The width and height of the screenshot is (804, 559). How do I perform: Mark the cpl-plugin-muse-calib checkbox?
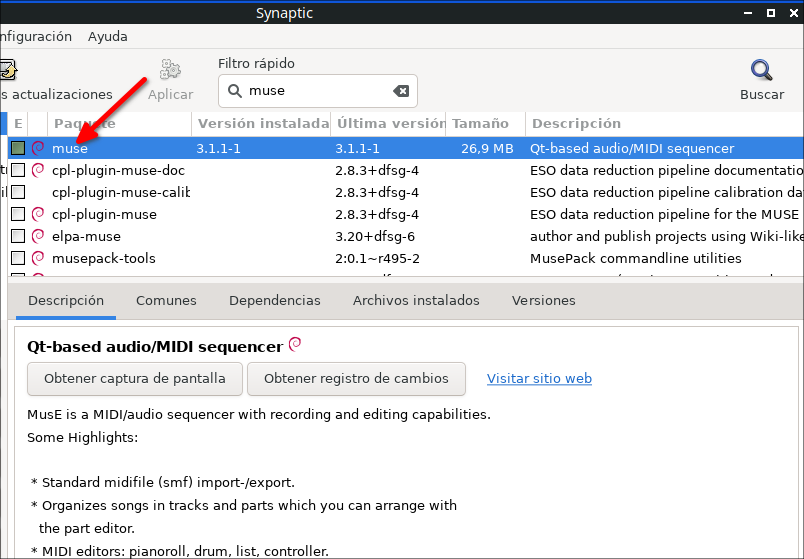(x=18, y=192)
